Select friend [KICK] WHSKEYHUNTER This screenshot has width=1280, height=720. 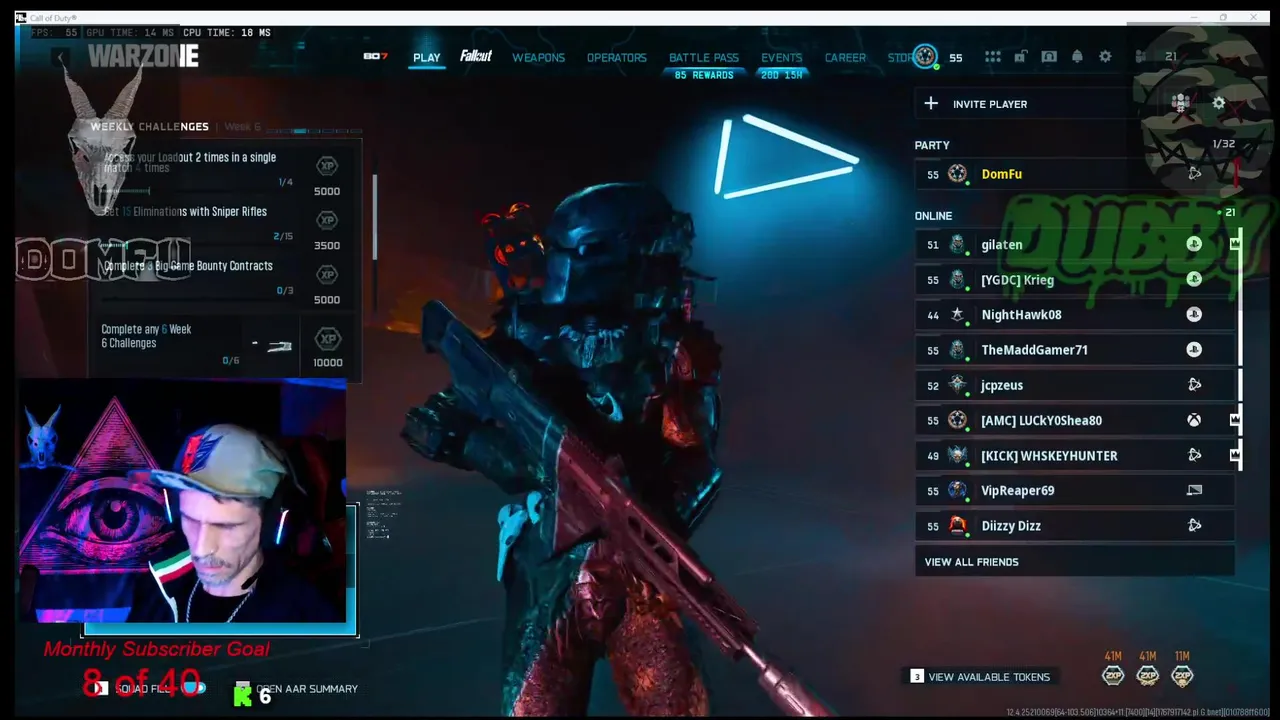pyautogui.click(x=1075, y=455)
